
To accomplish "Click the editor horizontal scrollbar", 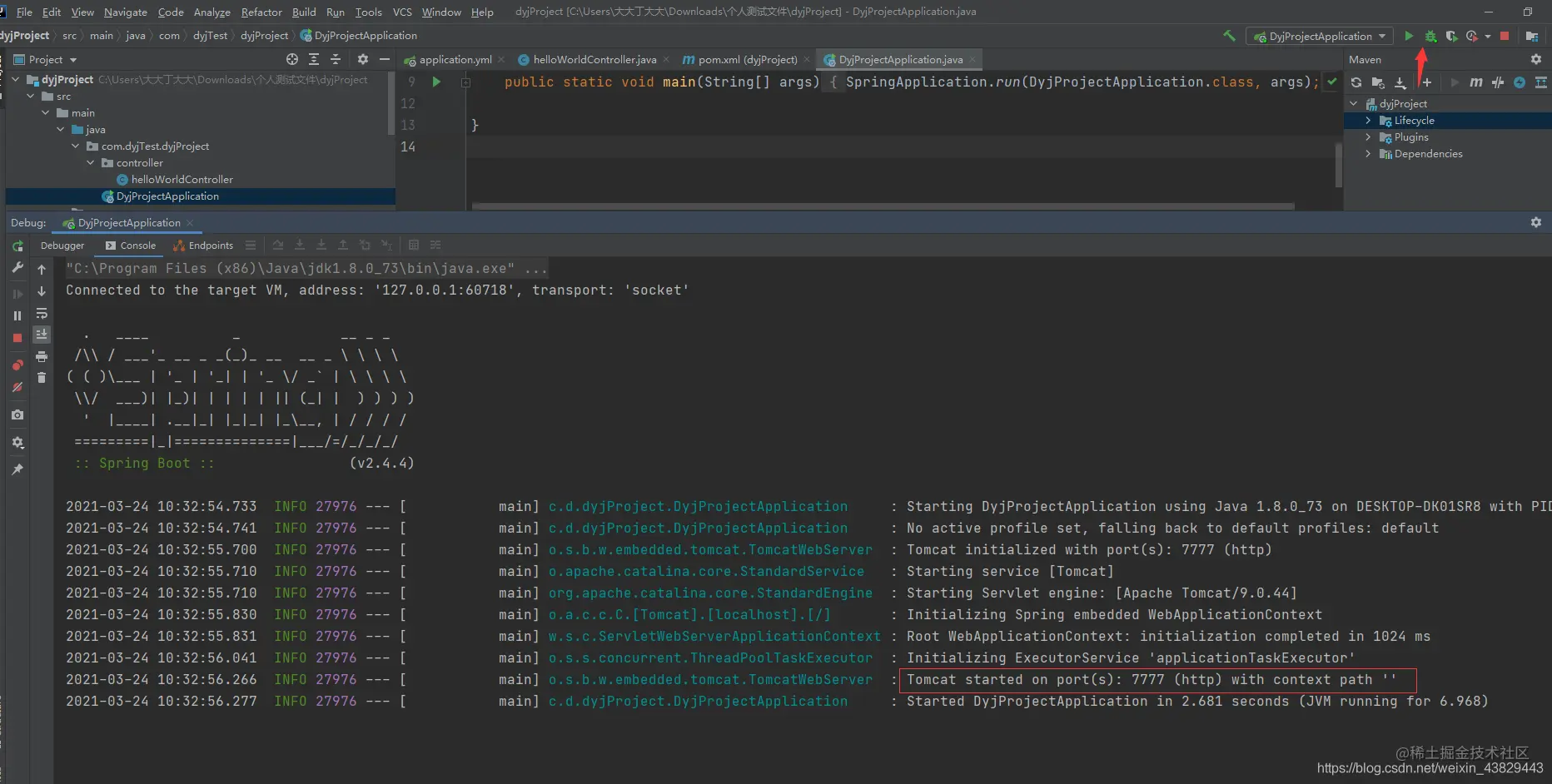I will click(883, 206).
